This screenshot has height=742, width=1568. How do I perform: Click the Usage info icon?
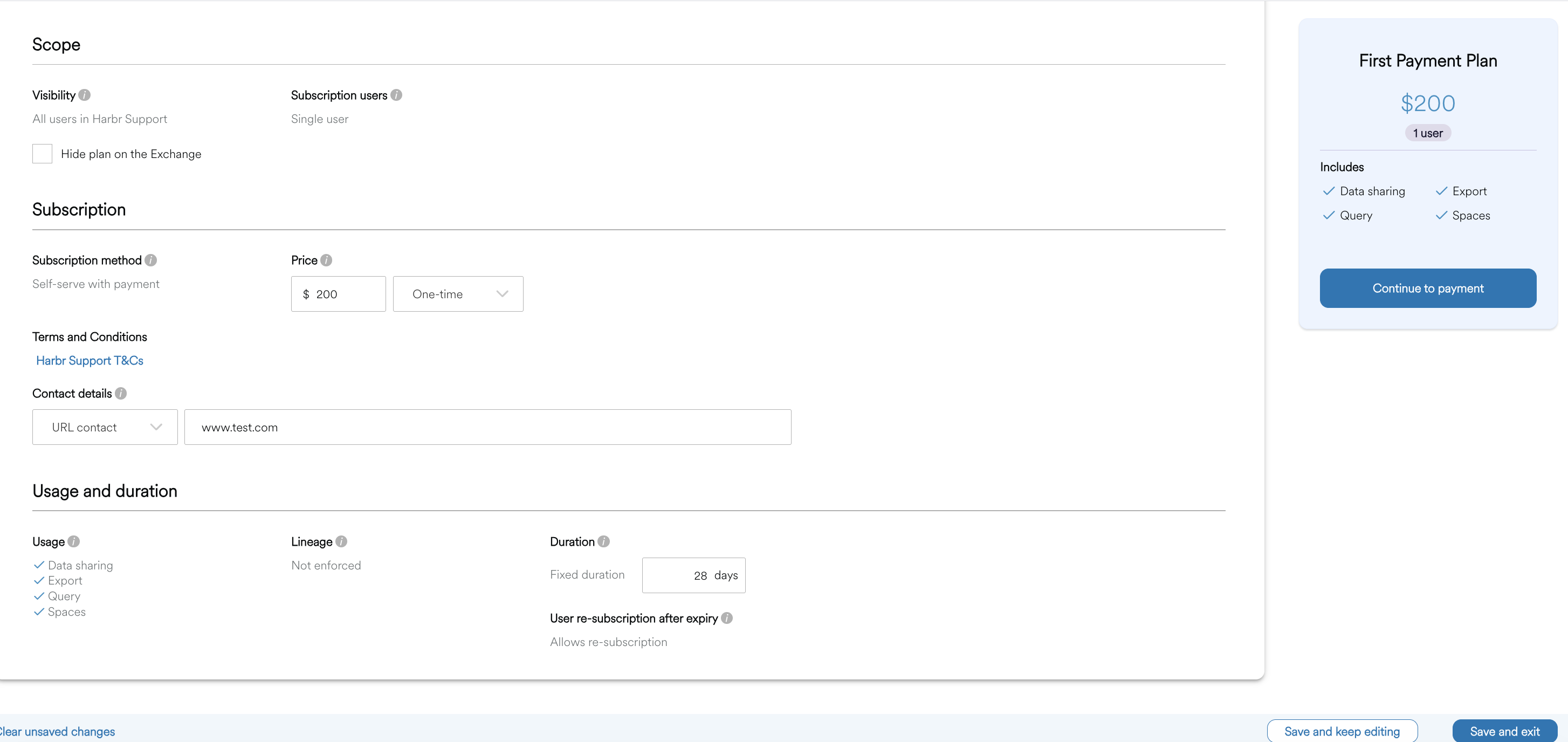[74, 541]
